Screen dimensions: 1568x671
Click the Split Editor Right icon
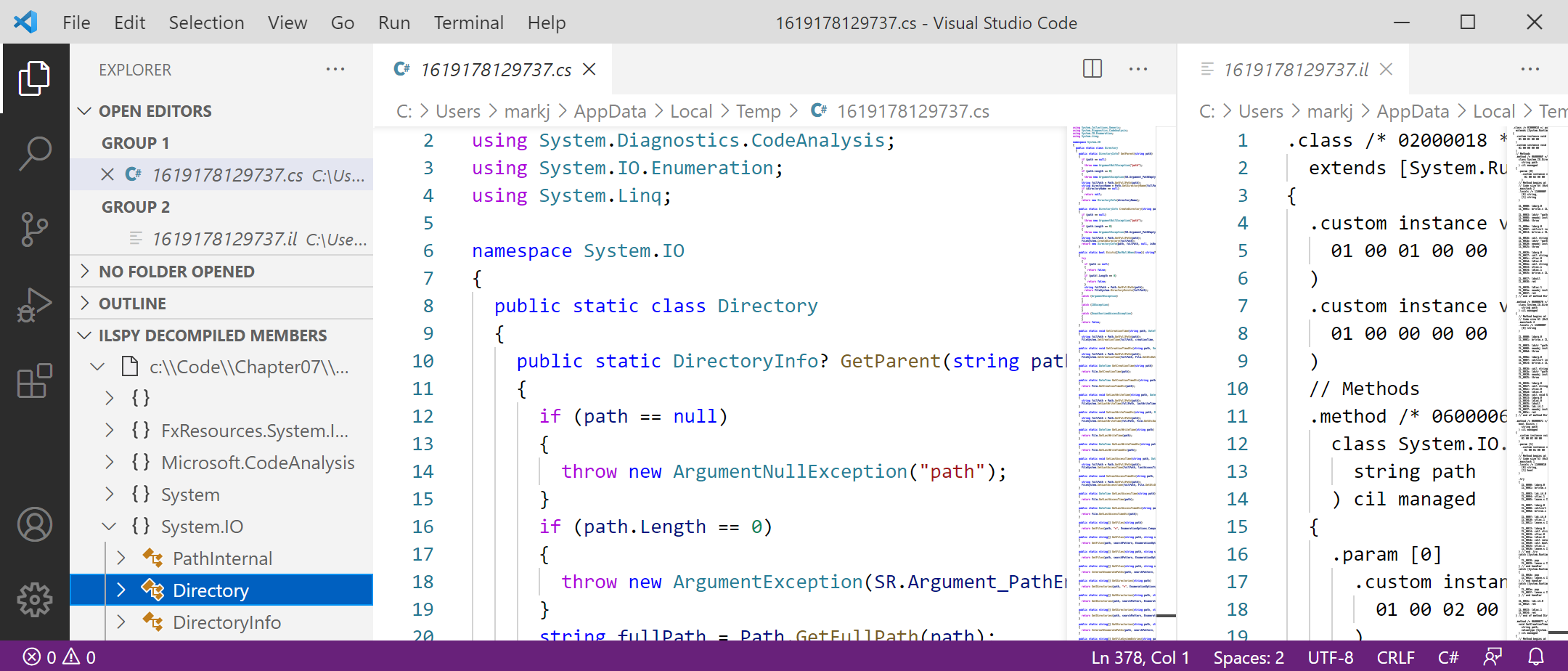click(x=1092, y=69)
